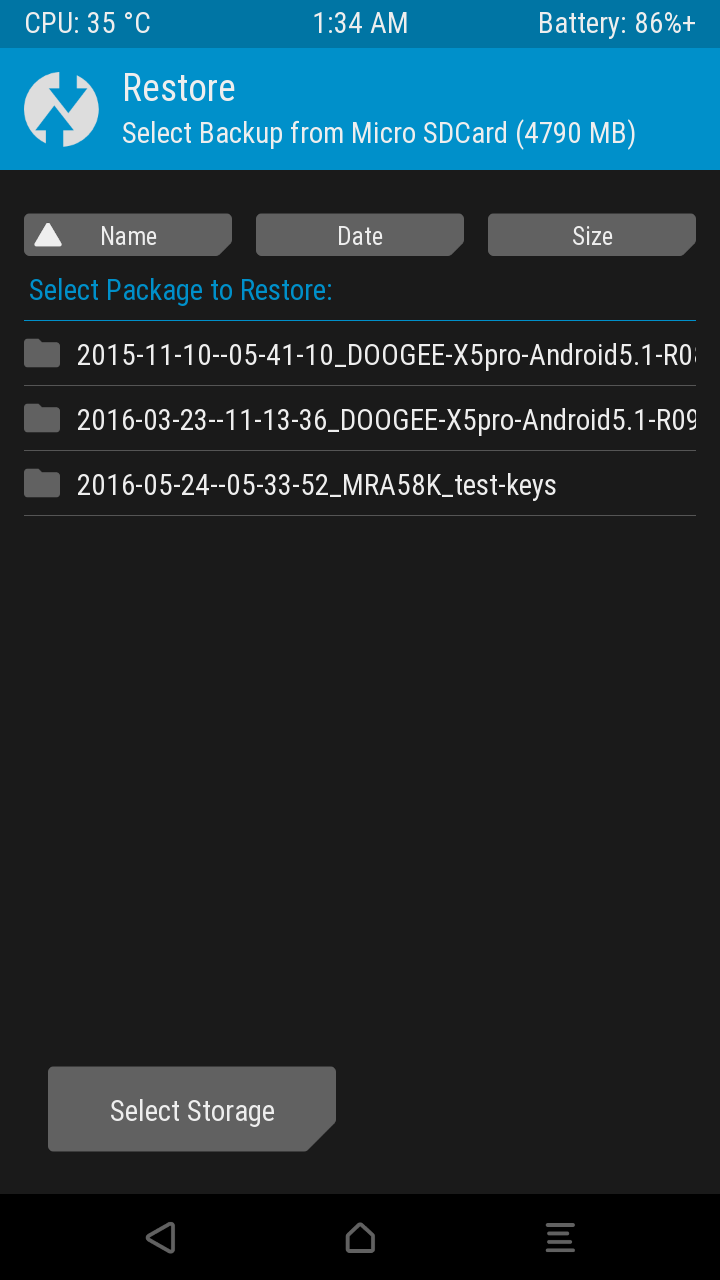The image size is (720, 1280).
Task: Tap the ascending sort triangle on Name
Action: (x=48, y=235)
